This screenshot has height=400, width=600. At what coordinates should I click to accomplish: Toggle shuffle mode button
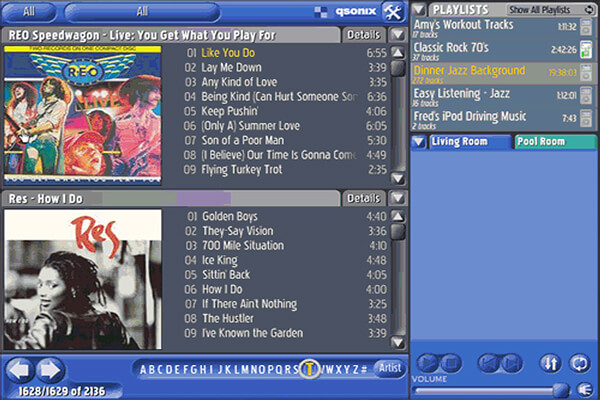[551, 363]
